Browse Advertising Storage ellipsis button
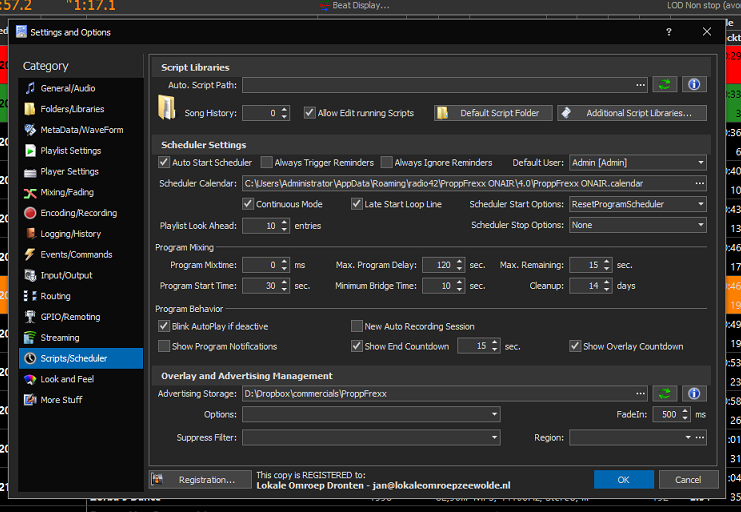Screen dimensions: 741x512 (640, 393)
